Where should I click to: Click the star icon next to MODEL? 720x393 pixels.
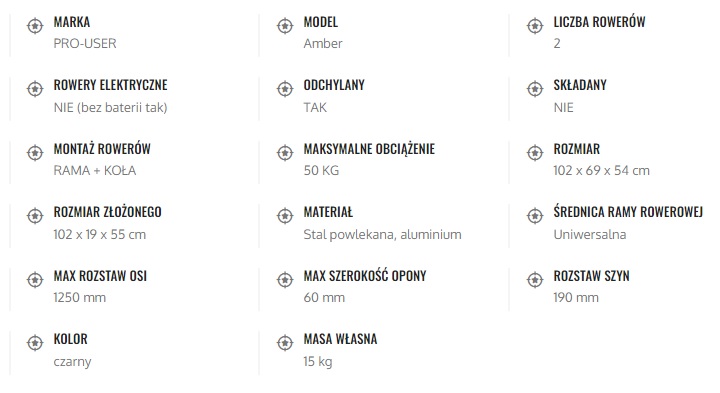click(x=285, y=26)
